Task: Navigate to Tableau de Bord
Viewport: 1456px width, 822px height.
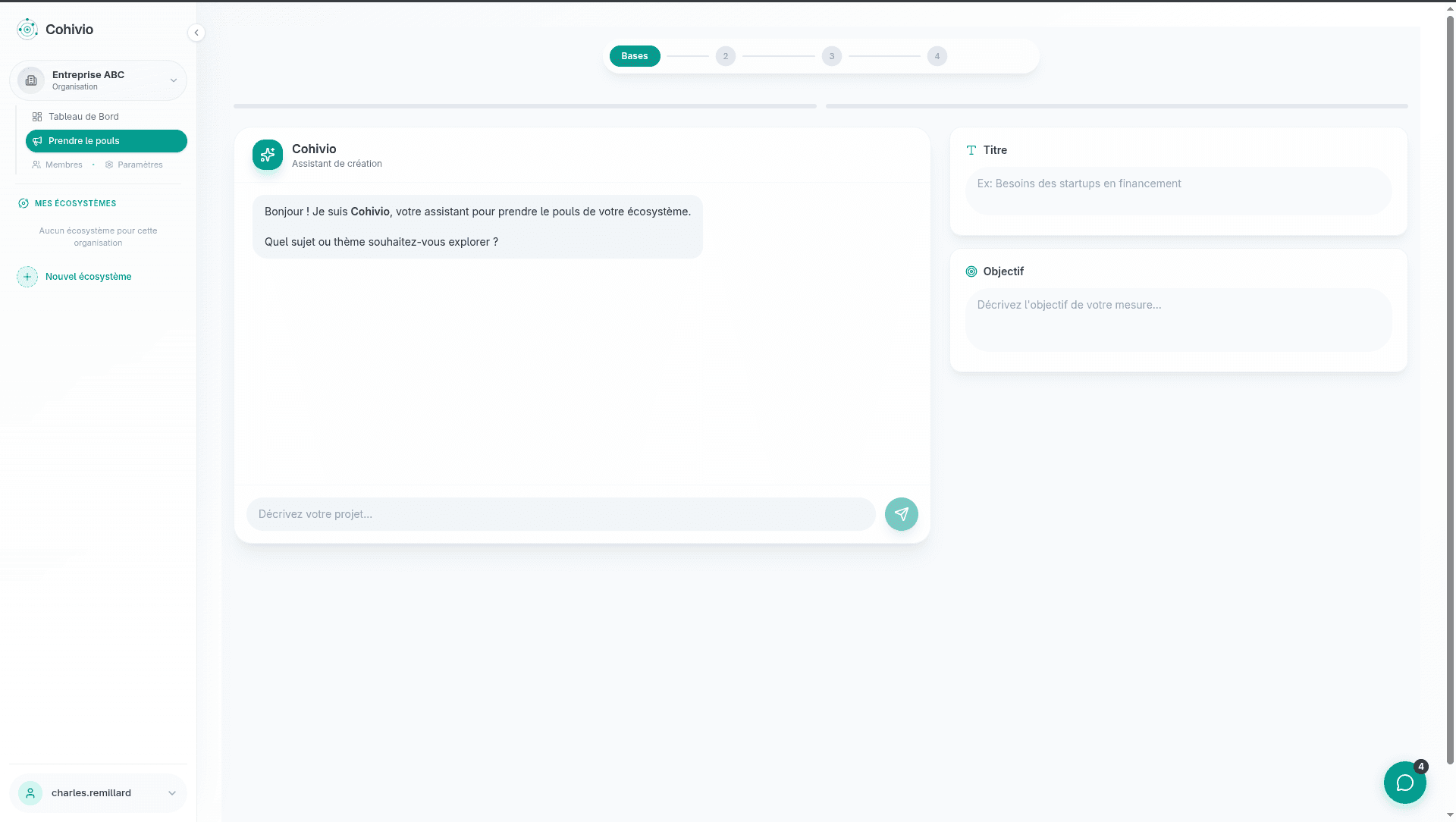Action: pos(83,117)
